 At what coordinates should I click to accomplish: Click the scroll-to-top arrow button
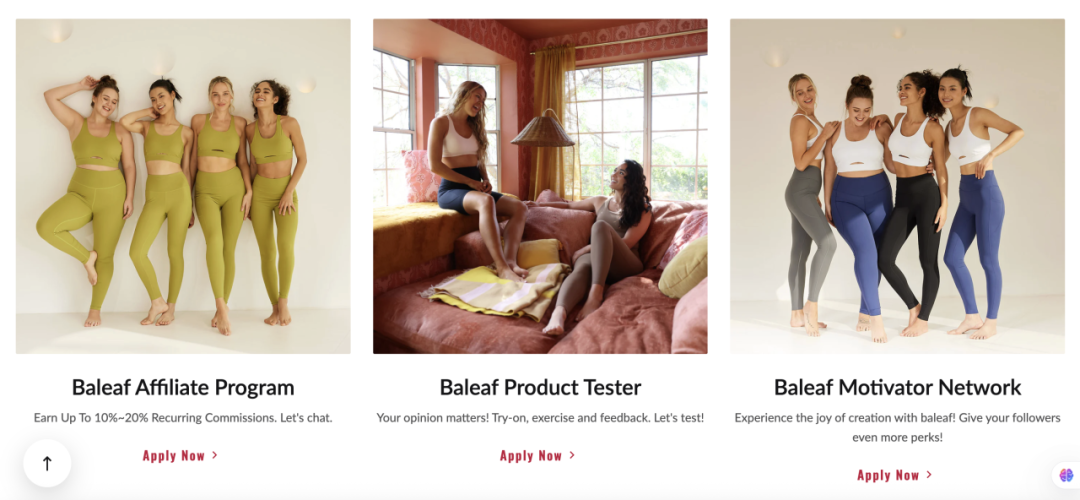47,463
